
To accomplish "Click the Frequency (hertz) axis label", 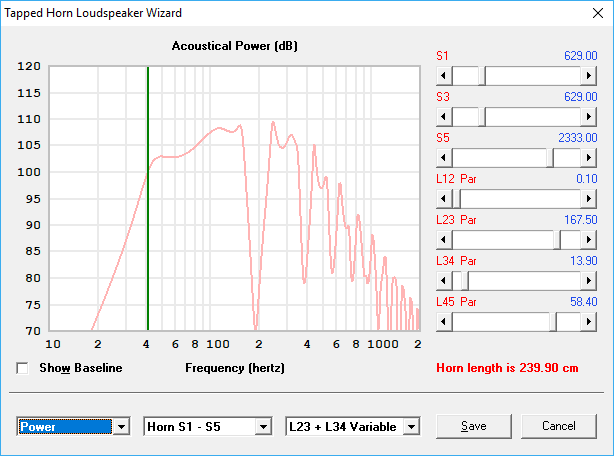I will click(235, 368).
